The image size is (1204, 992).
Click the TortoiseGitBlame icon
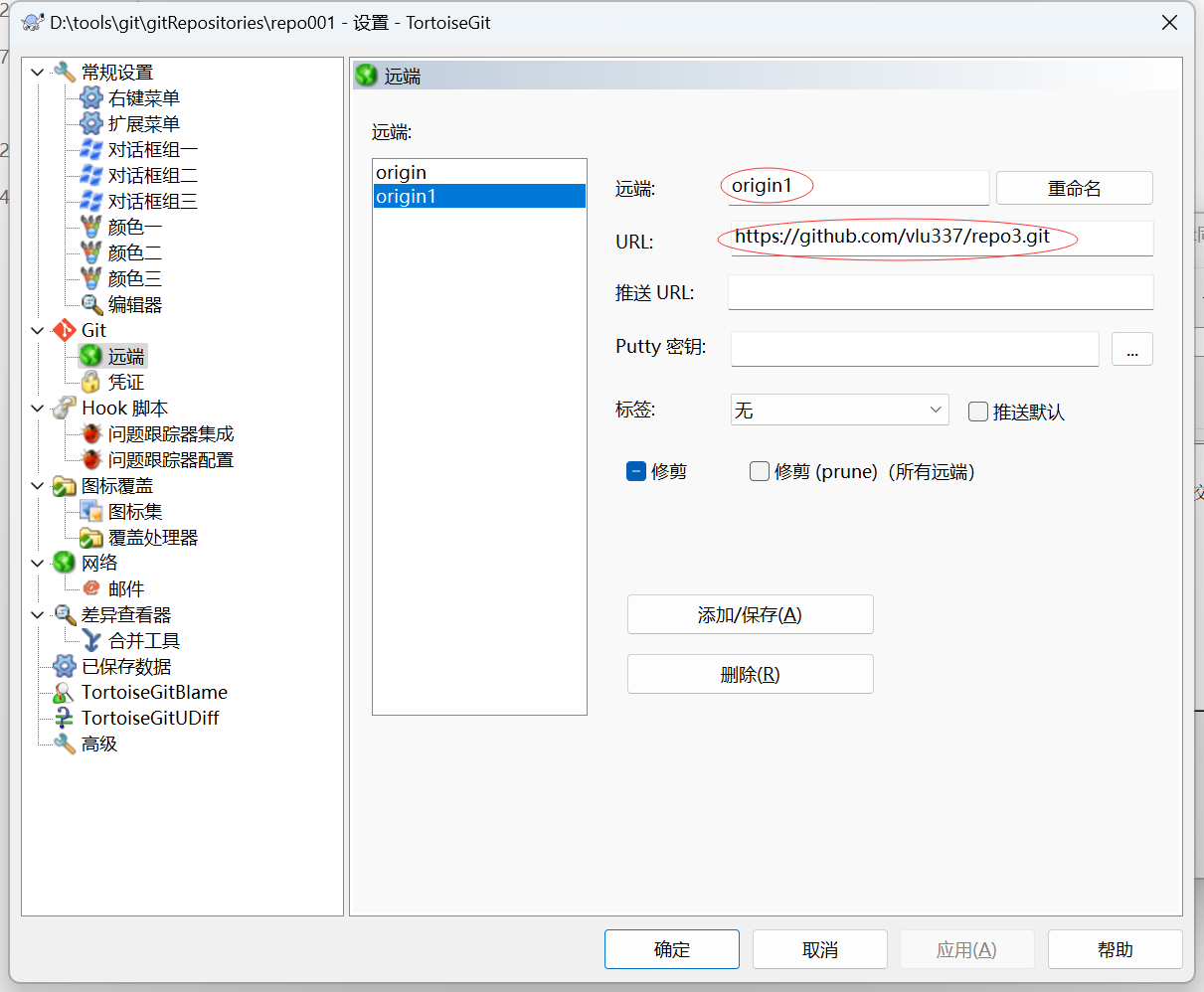pyautogui.click(x=65, y=692)
